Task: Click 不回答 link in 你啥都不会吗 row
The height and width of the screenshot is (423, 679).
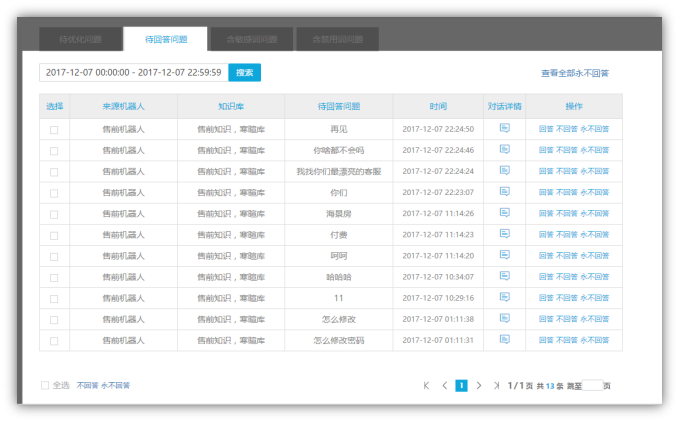Action: [x=567, y=150]
